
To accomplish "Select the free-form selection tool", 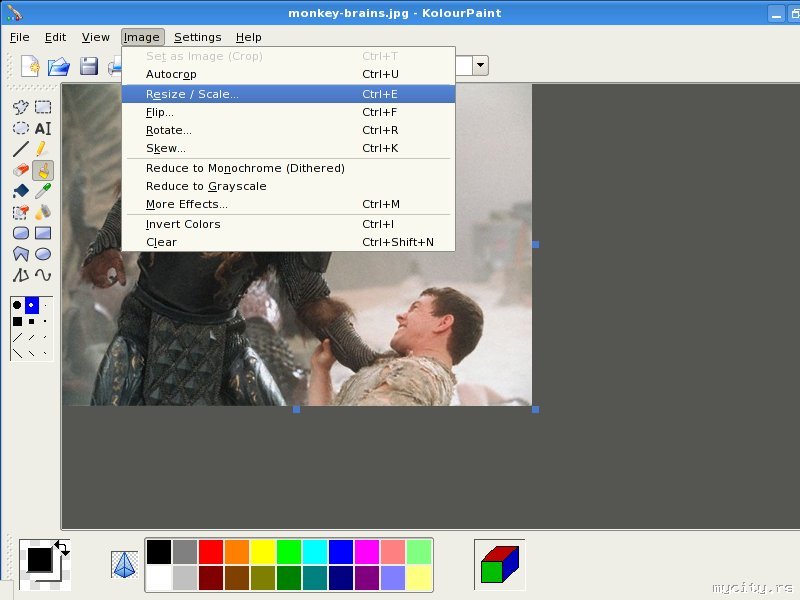I will [x=20, y=107].
